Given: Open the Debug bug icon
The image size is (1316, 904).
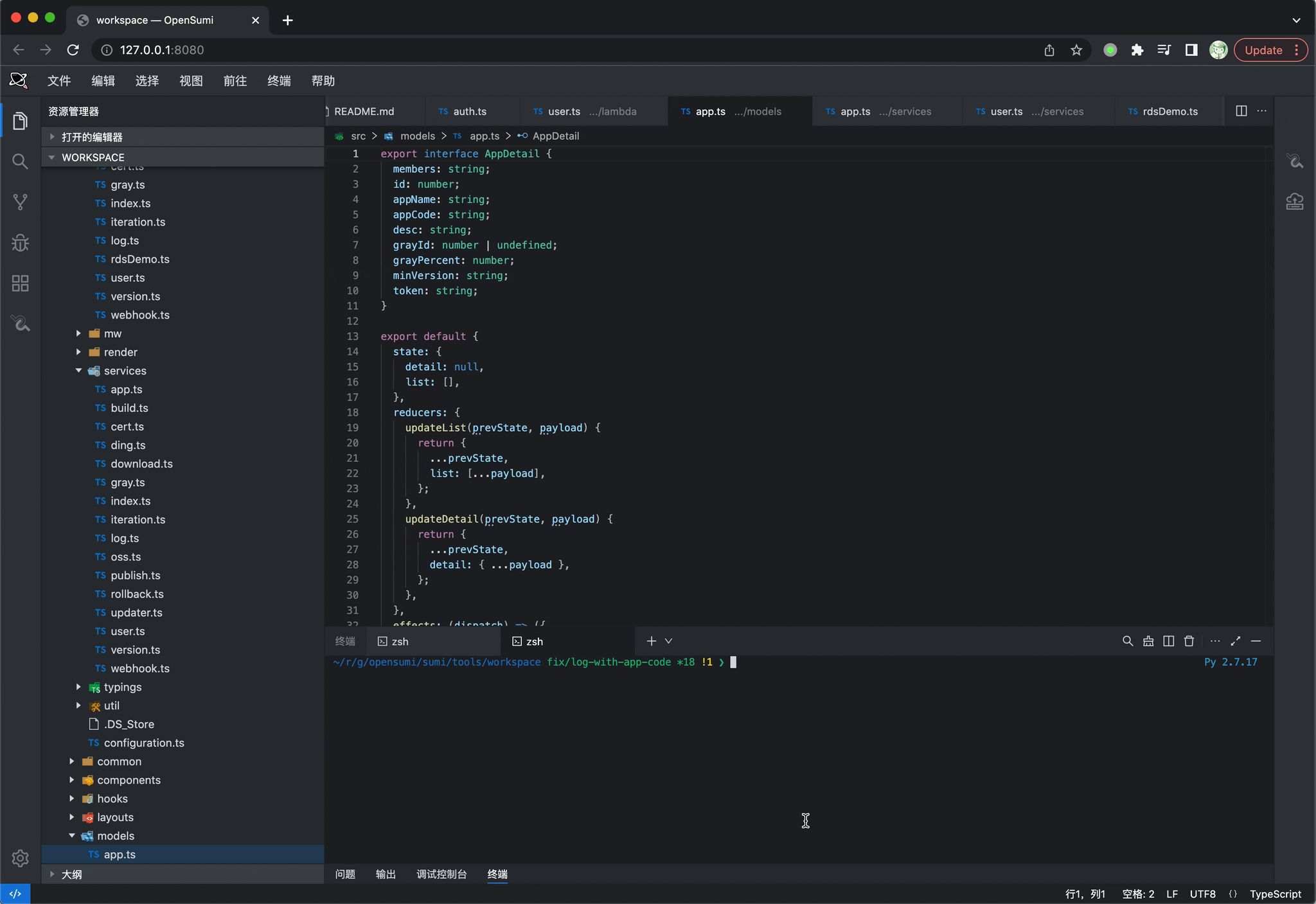Looking at the screenshot, I should [x=20, y=242].
